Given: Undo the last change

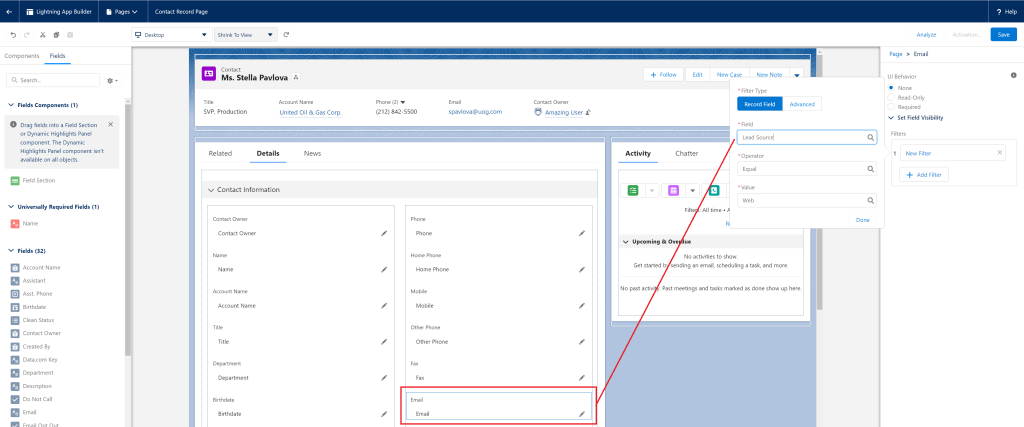Looking at the screenshot, I should point(13,35).
